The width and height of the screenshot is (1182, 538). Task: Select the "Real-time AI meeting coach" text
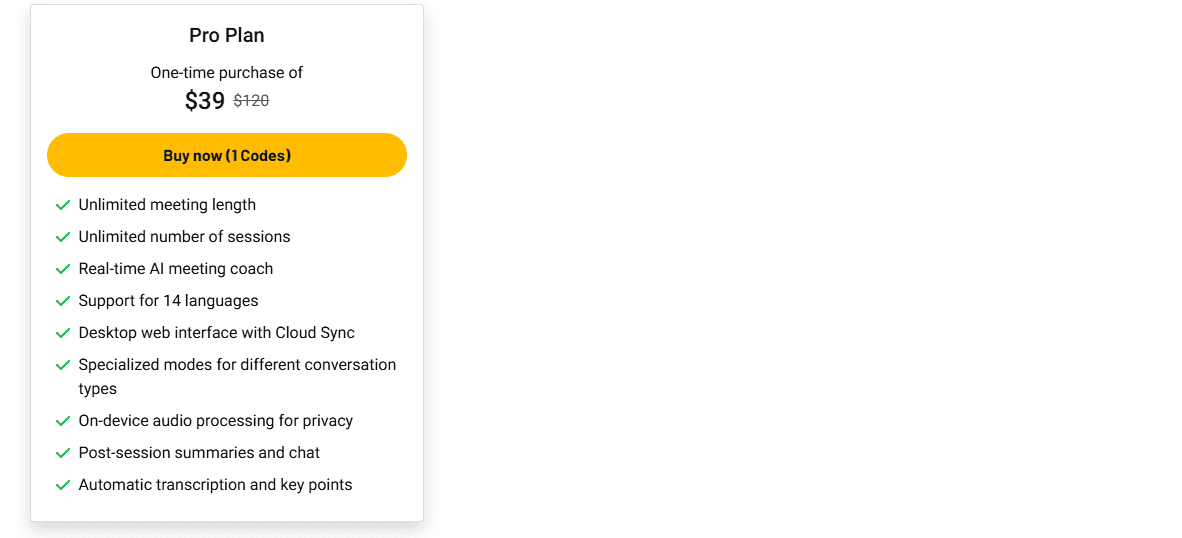click(x=176, y=269)
